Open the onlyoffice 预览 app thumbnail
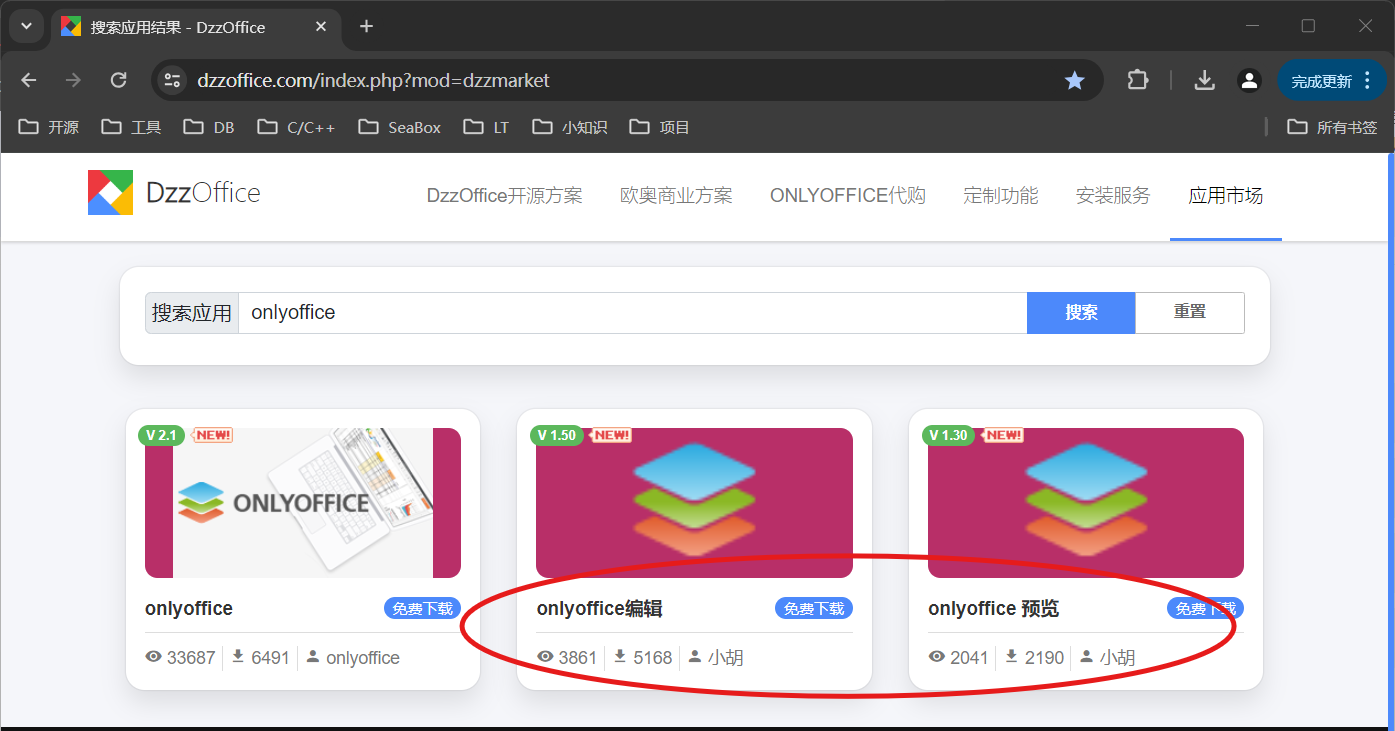Screen dimensions: 1395x731 1086,503
